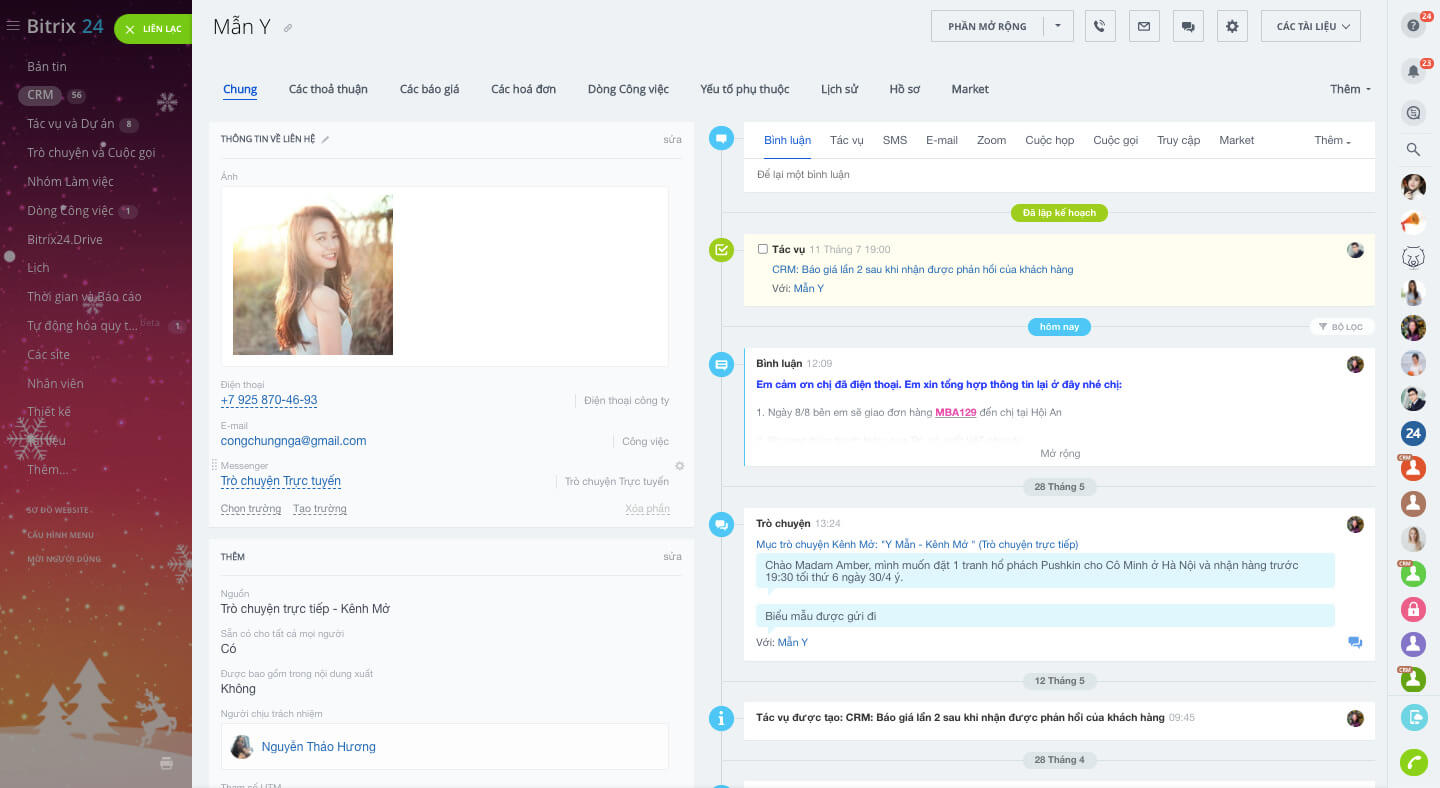Open the Phần mở rộng dropdown arrow
1440x788 pixels.
point(1058,26)
